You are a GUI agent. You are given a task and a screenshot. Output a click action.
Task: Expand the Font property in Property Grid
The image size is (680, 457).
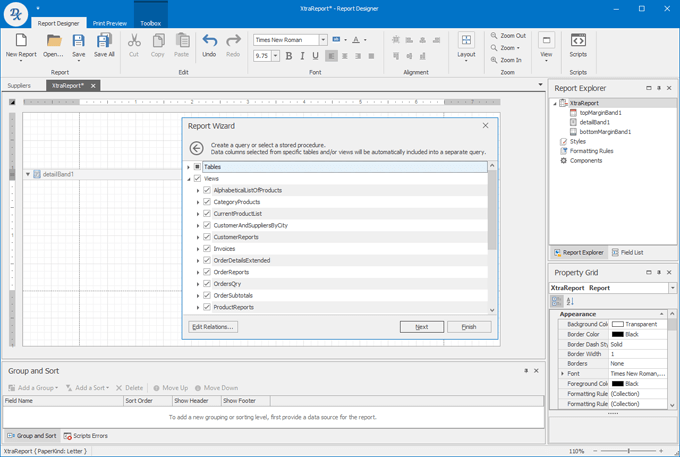[x=563, y=373]
